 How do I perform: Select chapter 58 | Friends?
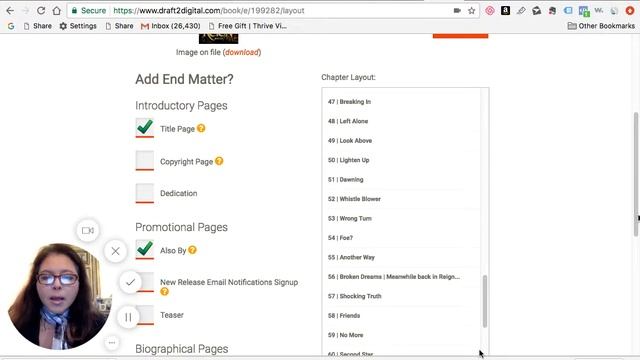tap(344, 316)
